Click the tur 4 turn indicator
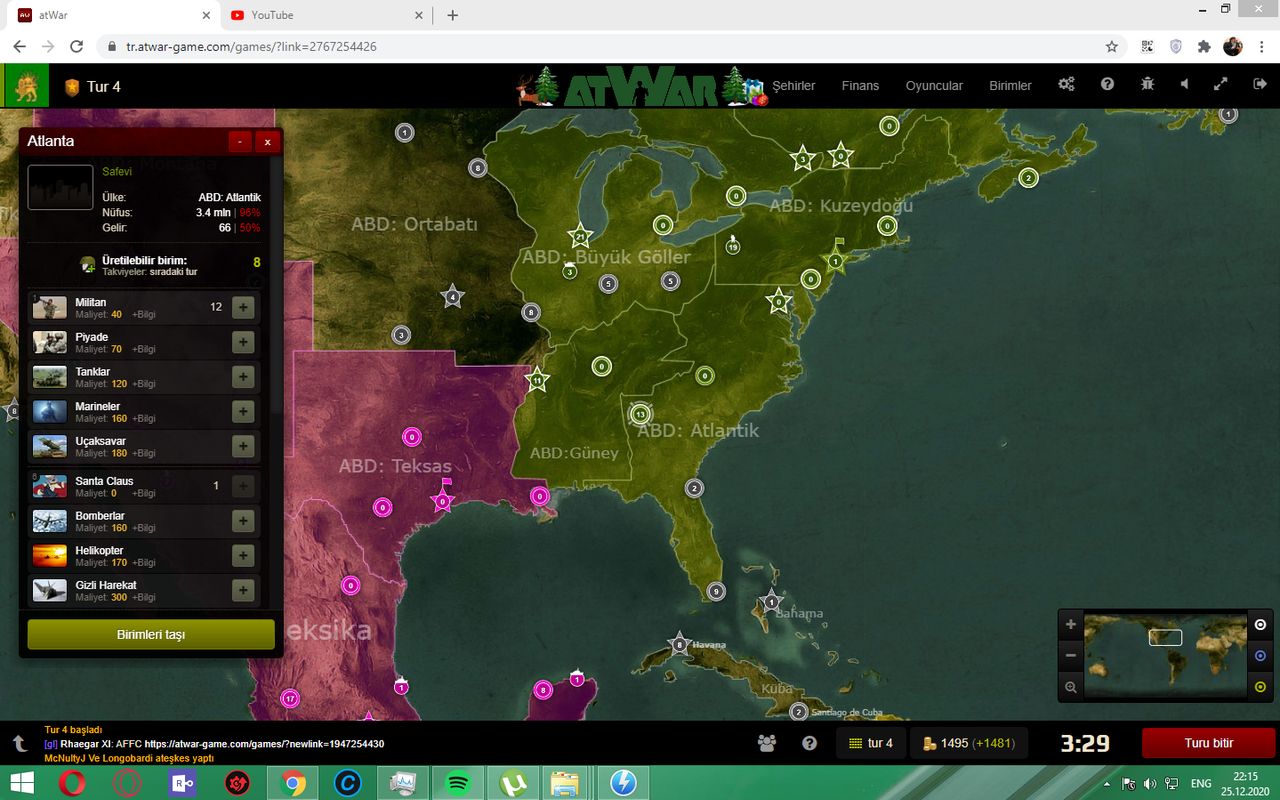 pyautogui.click(x=870, y=743)
